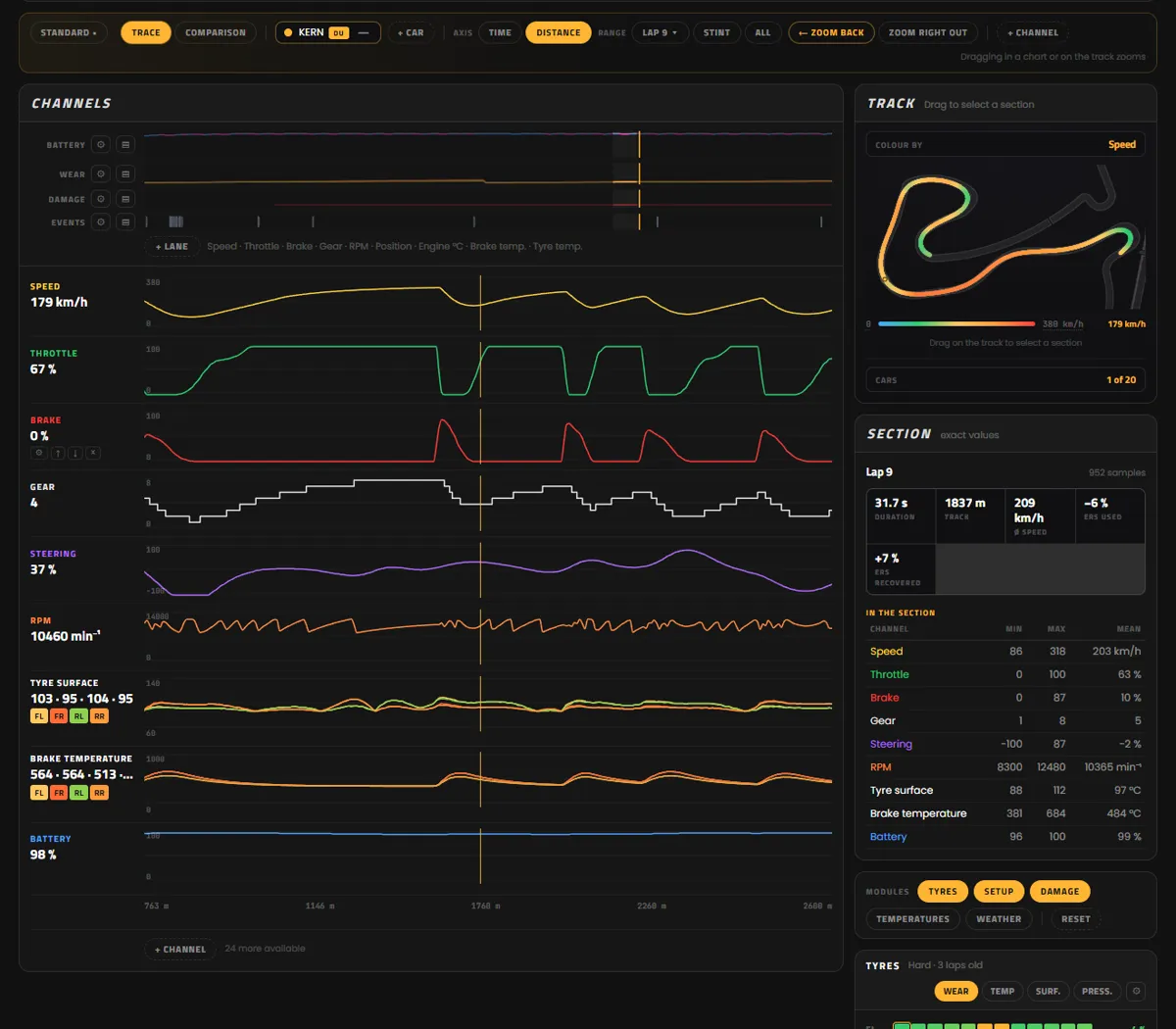
Task: Click the cluster of event markers
Action: pyautogui.click(x=176, y=222)
